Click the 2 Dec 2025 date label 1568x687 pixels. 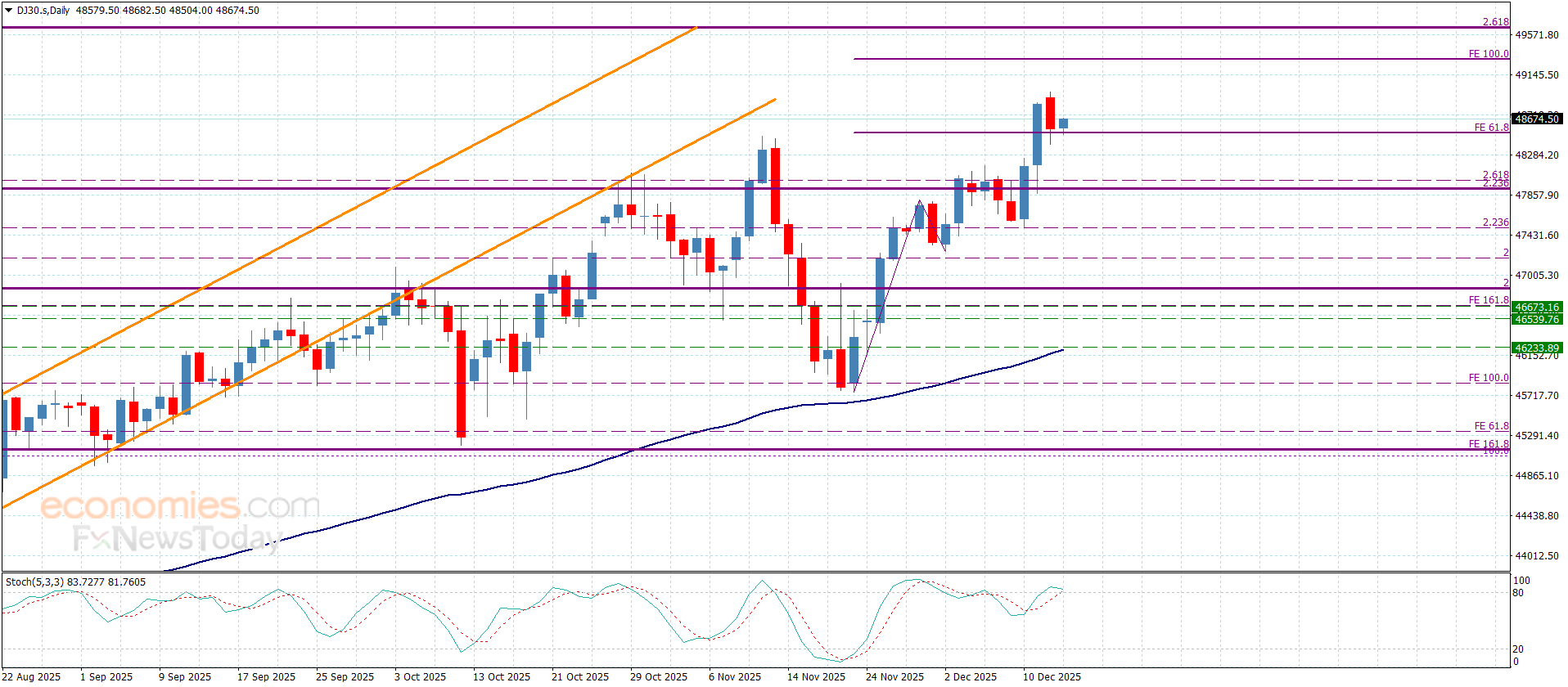[971, 676]
